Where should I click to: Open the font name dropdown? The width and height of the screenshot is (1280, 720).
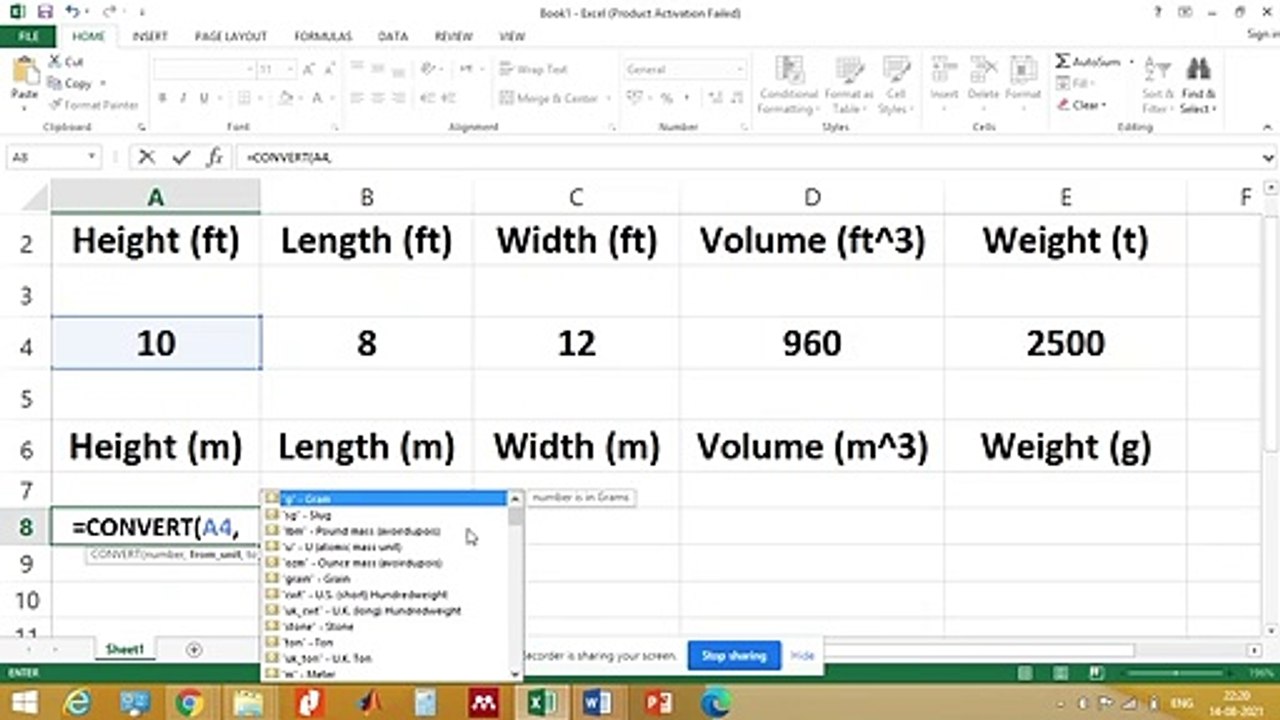(x=249, y=70)
